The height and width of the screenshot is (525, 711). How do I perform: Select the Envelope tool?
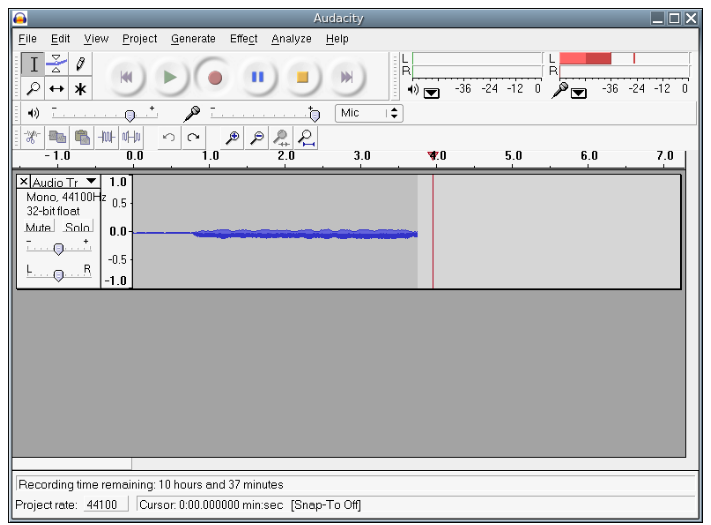pos(57,64)
